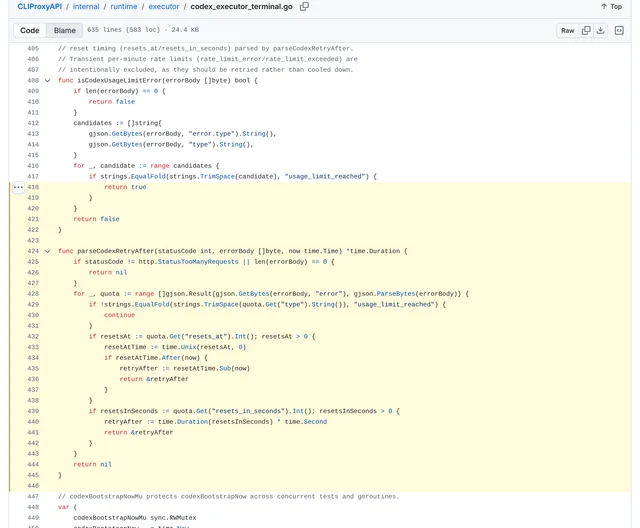Select line number 432
This screenshot has height=528, width=640.
point(33,337)
